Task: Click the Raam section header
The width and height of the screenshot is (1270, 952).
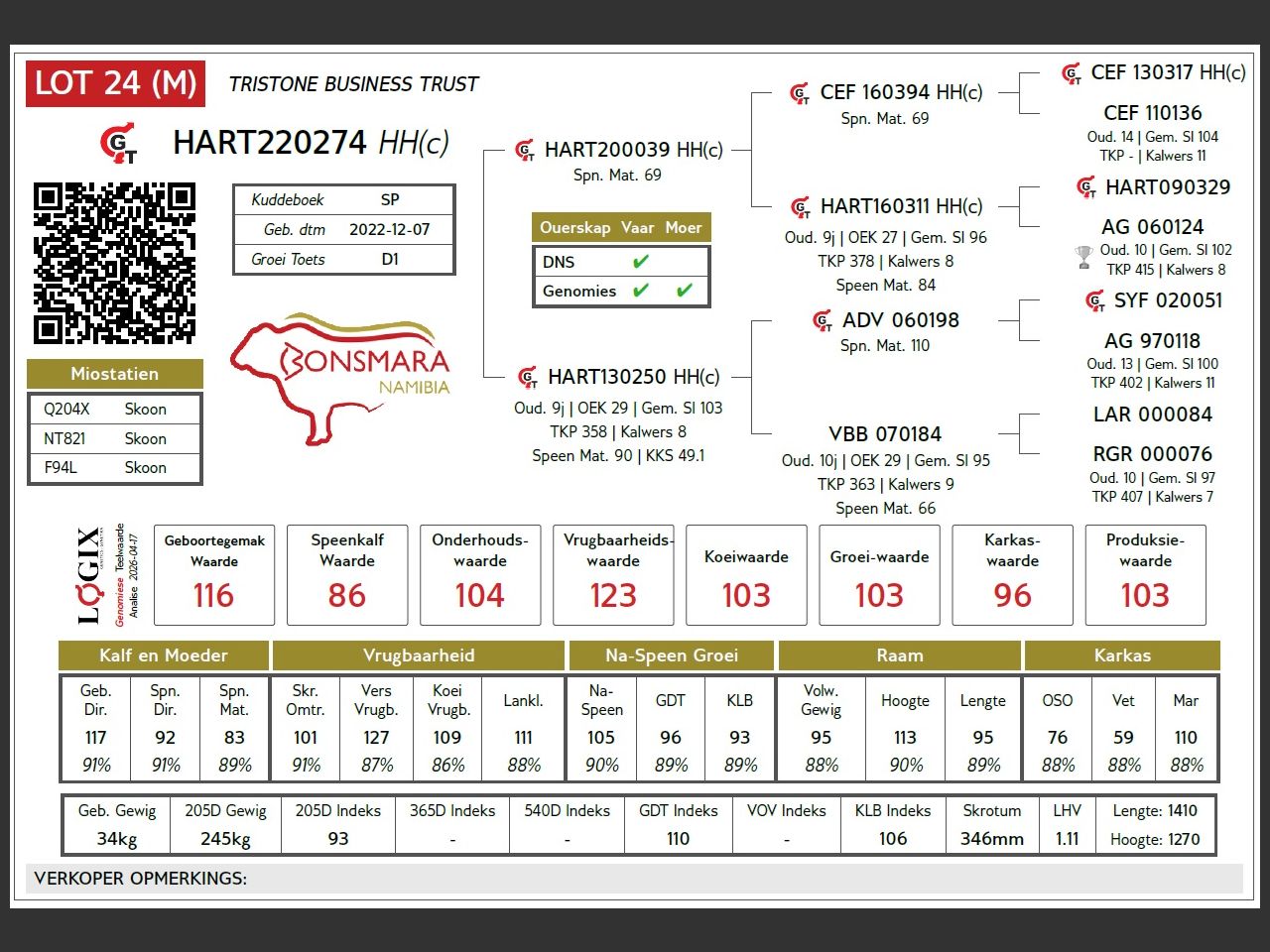Action: click(x=900, y=655)
